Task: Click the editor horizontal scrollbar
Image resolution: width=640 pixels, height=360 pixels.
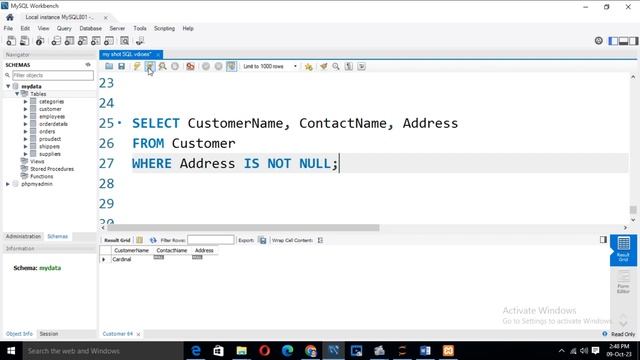Action: tap(243, 228)
